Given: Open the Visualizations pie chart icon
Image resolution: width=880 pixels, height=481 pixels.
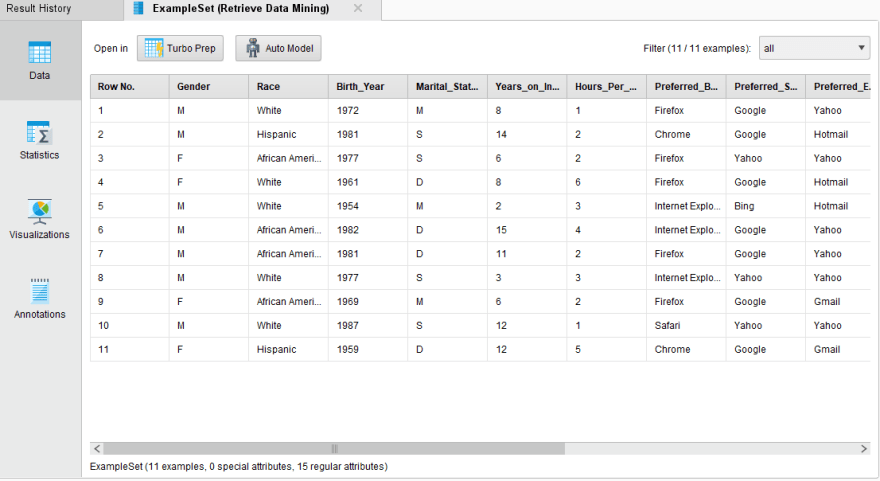Looking at the screenshot, I should (39, 212).
